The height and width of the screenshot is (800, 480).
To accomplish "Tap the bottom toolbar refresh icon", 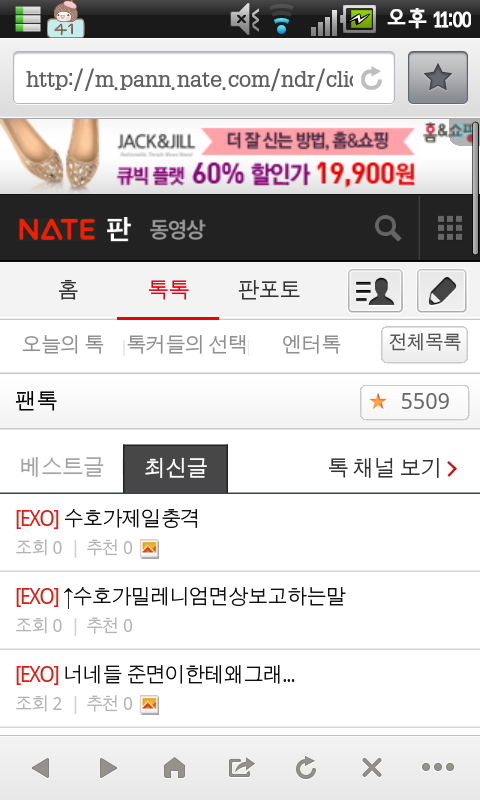I will click(x=306, y=767).
